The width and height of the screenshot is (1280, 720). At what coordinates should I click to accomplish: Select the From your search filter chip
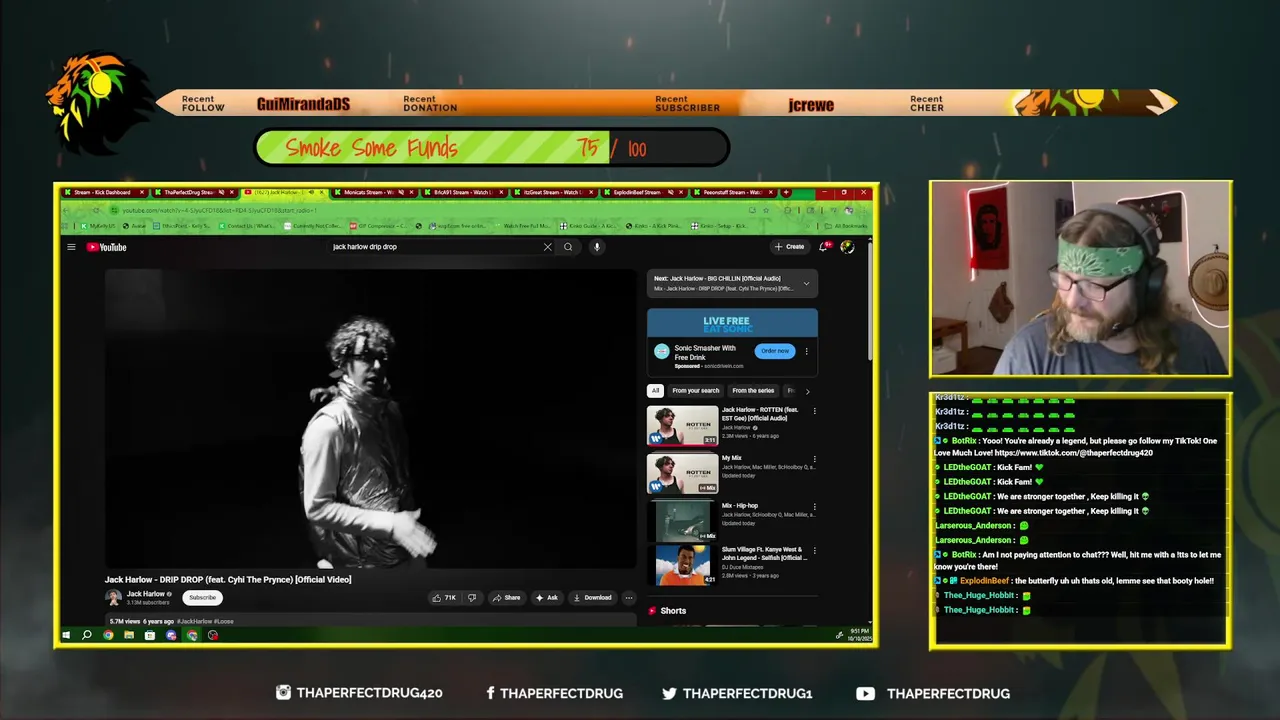click(695, 391)
